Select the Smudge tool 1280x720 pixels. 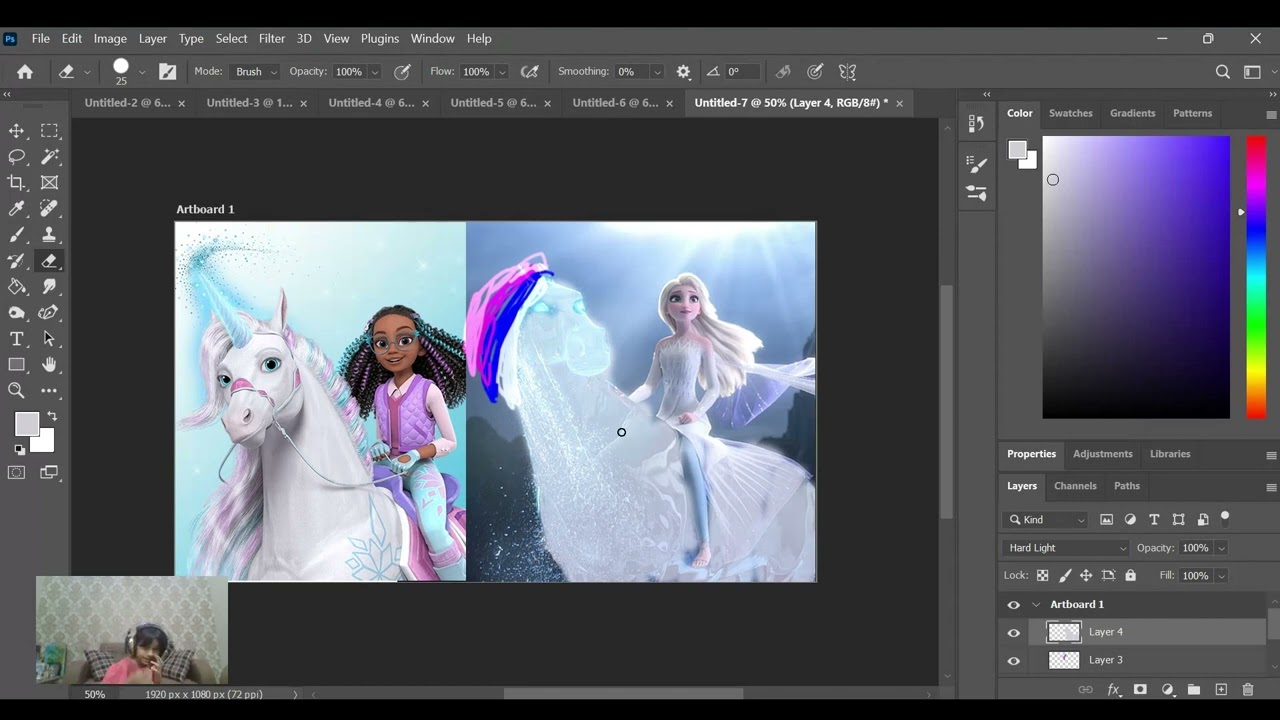(49, 287)
